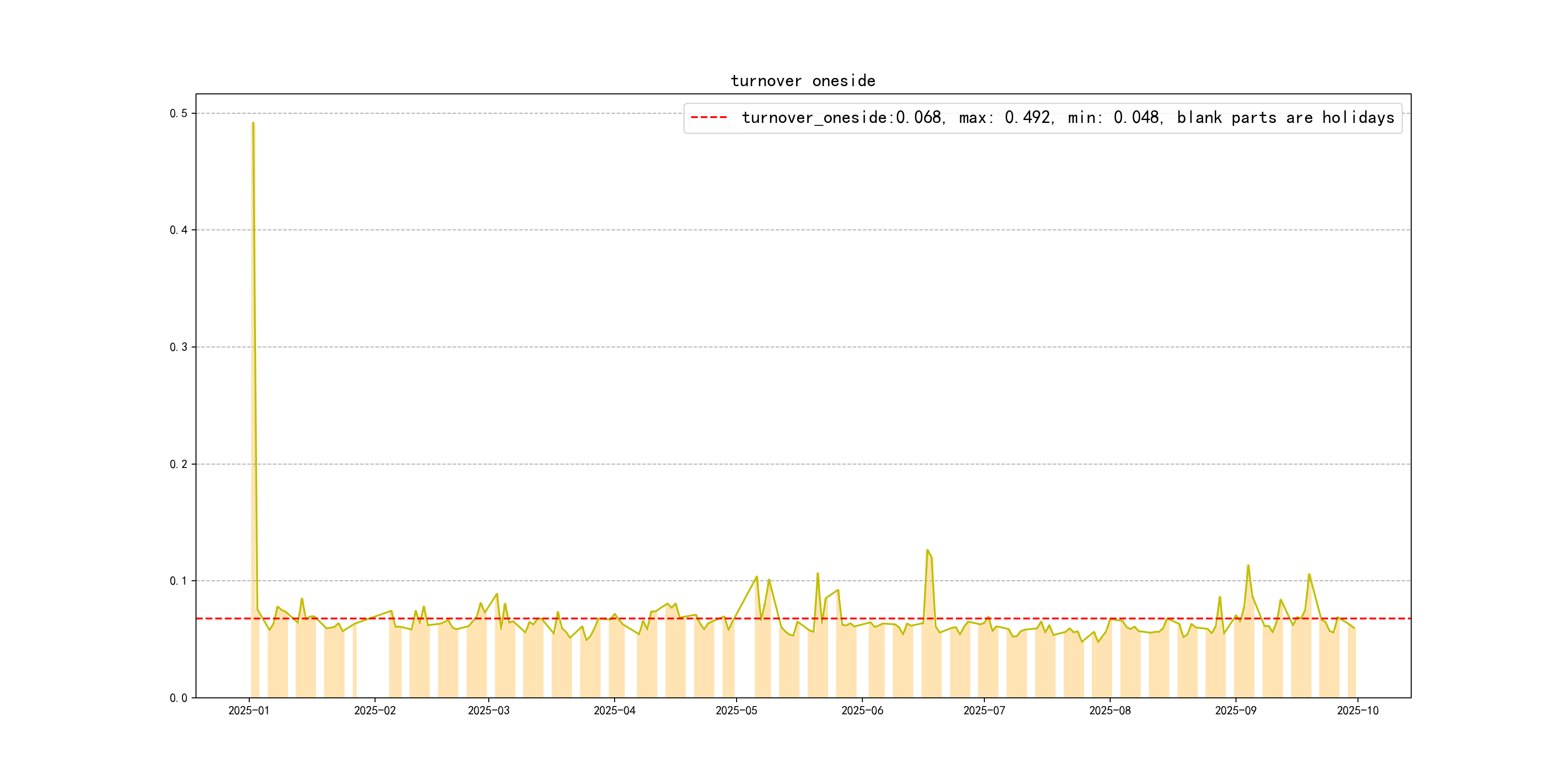Click the 0.2 y-axis tick label

[179, 464]
